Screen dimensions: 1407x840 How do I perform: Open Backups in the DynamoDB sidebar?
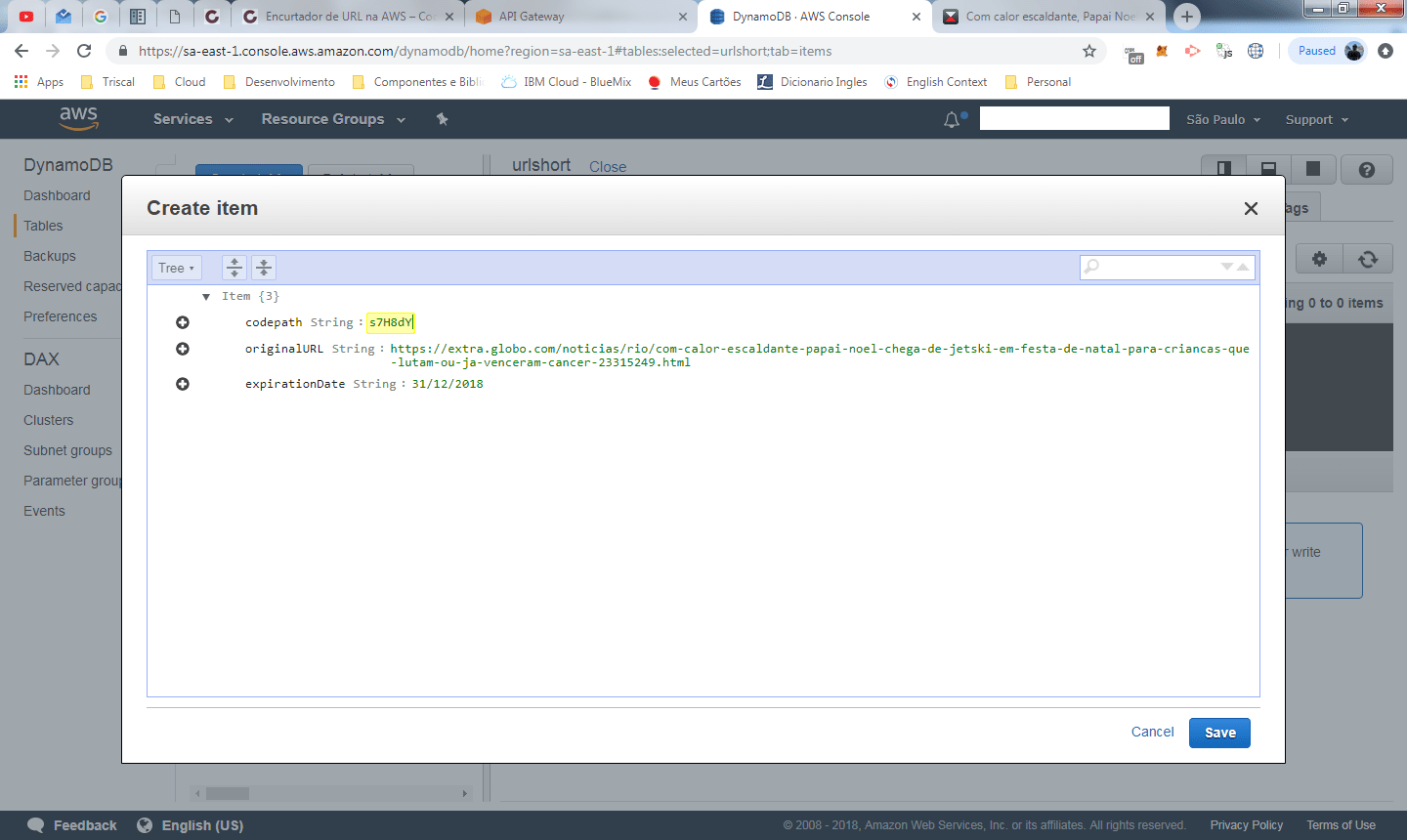(50, 256)
